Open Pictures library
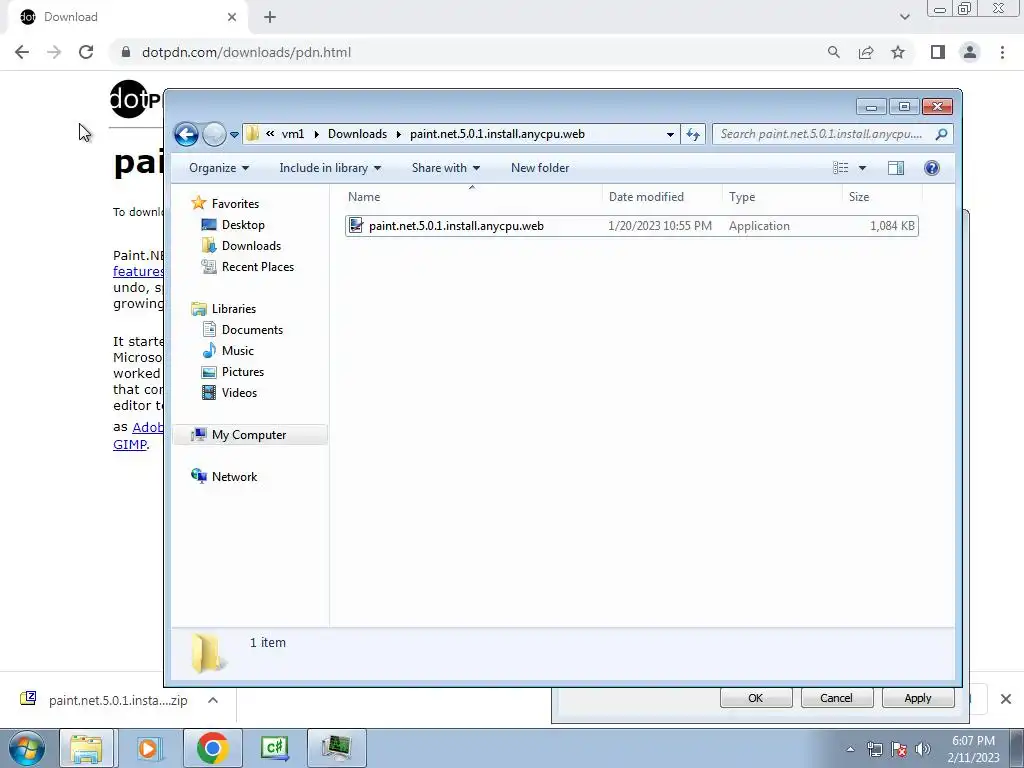 tap(243, 372)
